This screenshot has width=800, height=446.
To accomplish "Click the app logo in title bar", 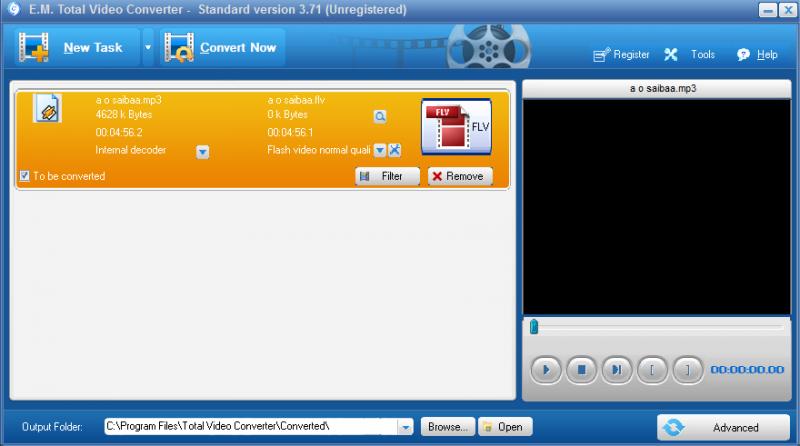I will coord(14,9).
